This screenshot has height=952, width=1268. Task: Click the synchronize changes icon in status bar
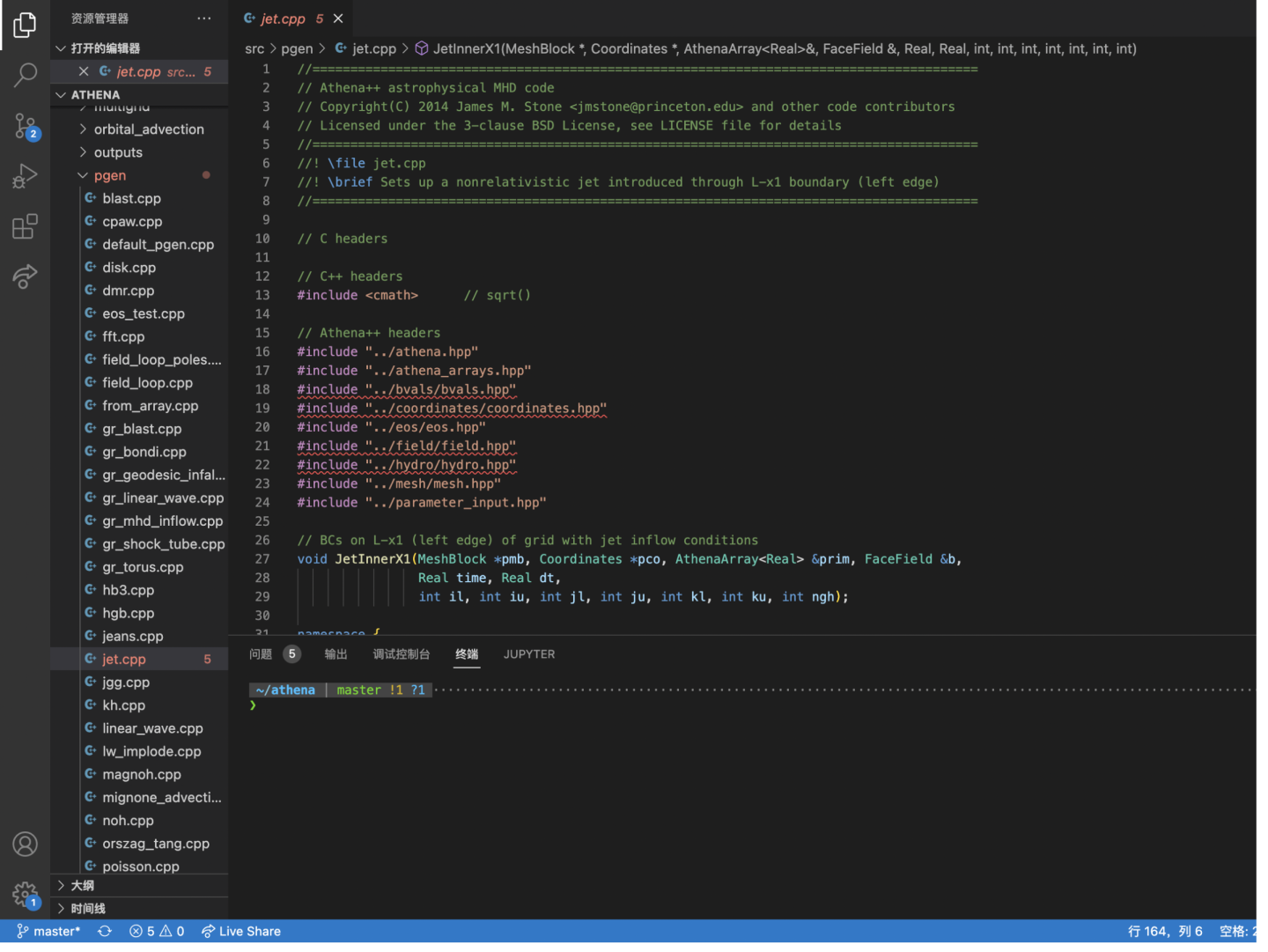click(105, 931)
